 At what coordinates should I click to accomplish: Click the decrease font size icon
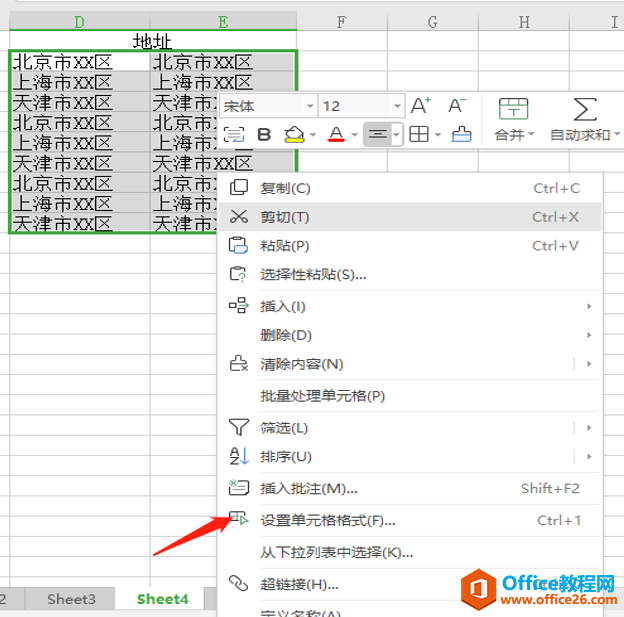pos(457,106)
